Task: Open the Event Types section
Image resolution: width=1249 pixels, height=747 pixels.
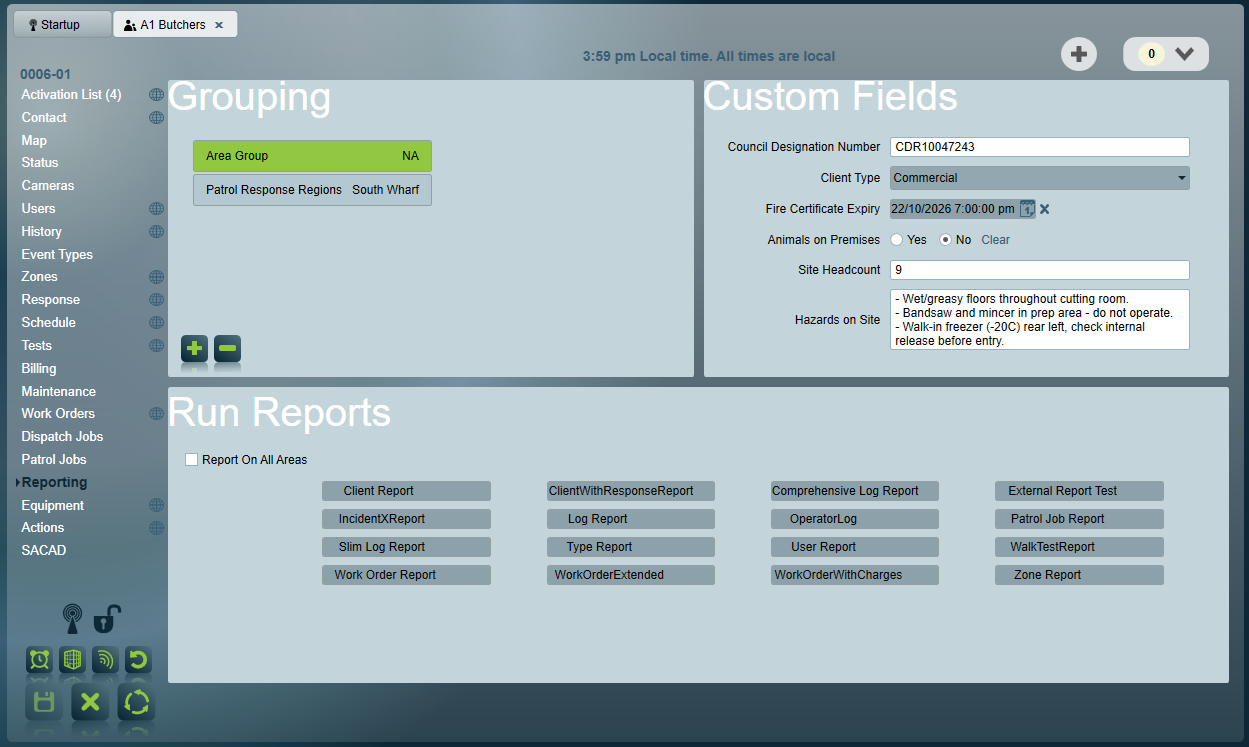Action: click(x=57, y=255)
